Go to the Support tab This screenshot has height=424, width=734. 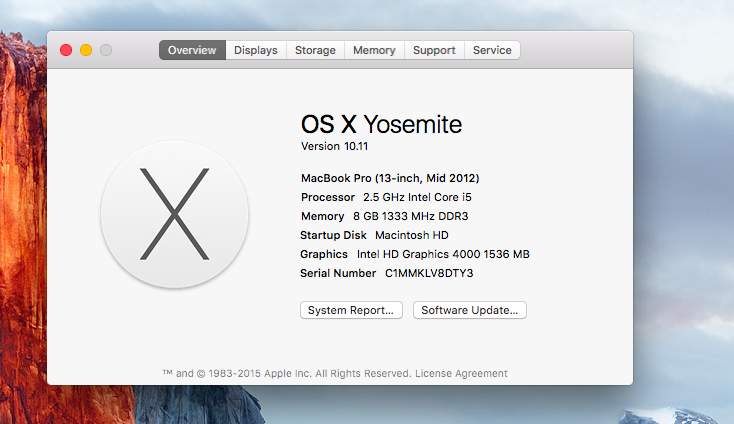(x=434, y=50)
